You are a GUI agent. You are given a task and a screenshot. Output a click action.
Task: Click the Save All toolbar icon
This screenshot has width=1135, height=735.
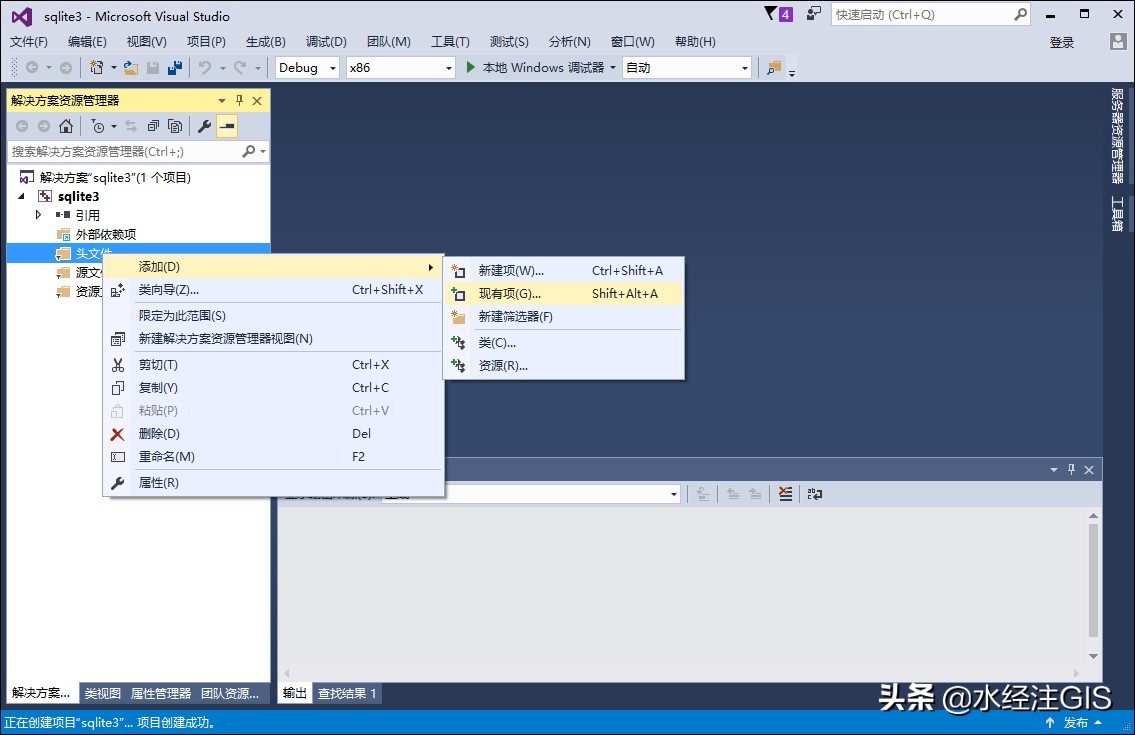tap(175, 67)
